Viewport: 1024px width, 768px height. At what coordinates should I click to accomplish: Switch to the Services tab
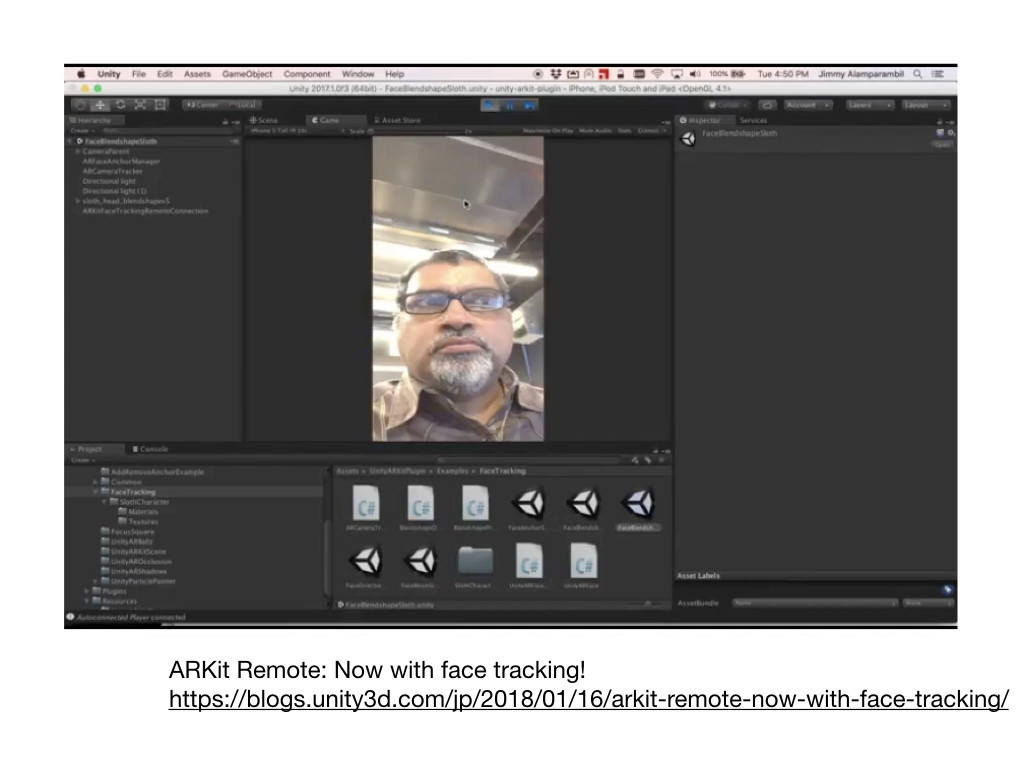[754, 120]
